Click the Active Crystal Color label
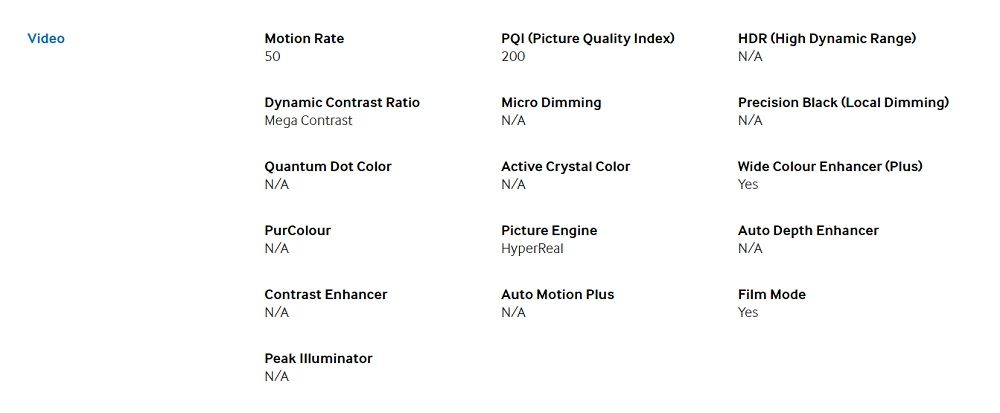Screen dimensions: 1000x413 [565, 167]
